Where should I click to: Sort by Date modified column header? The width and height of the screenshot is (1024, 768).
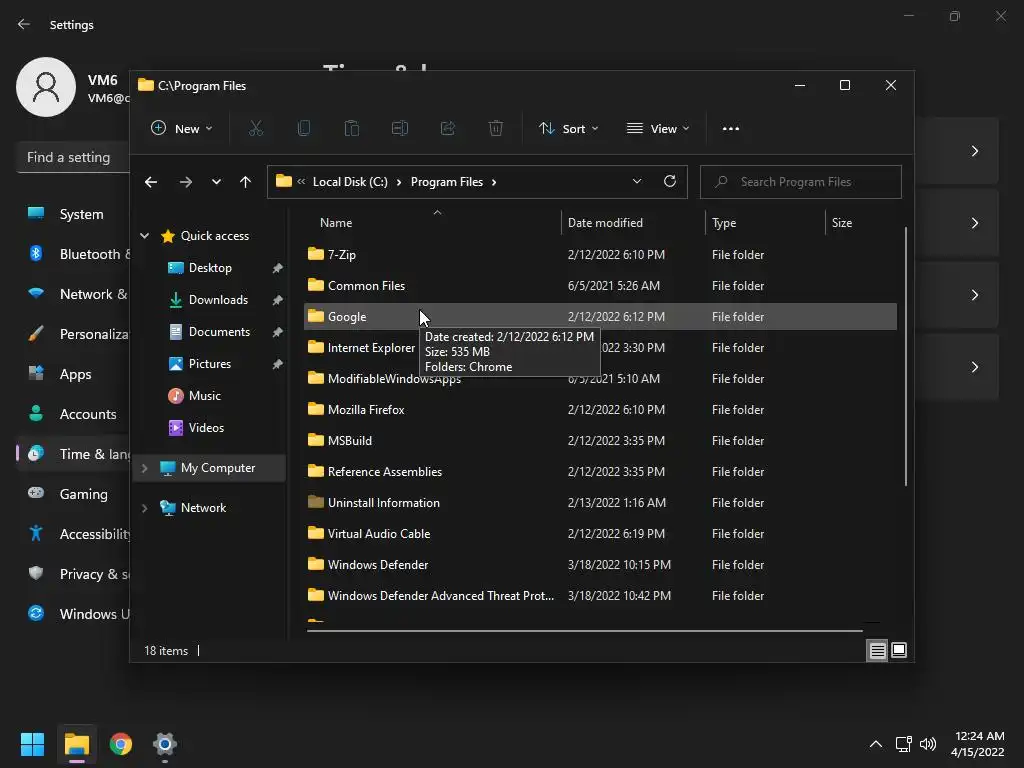click(x=633, y=223)
